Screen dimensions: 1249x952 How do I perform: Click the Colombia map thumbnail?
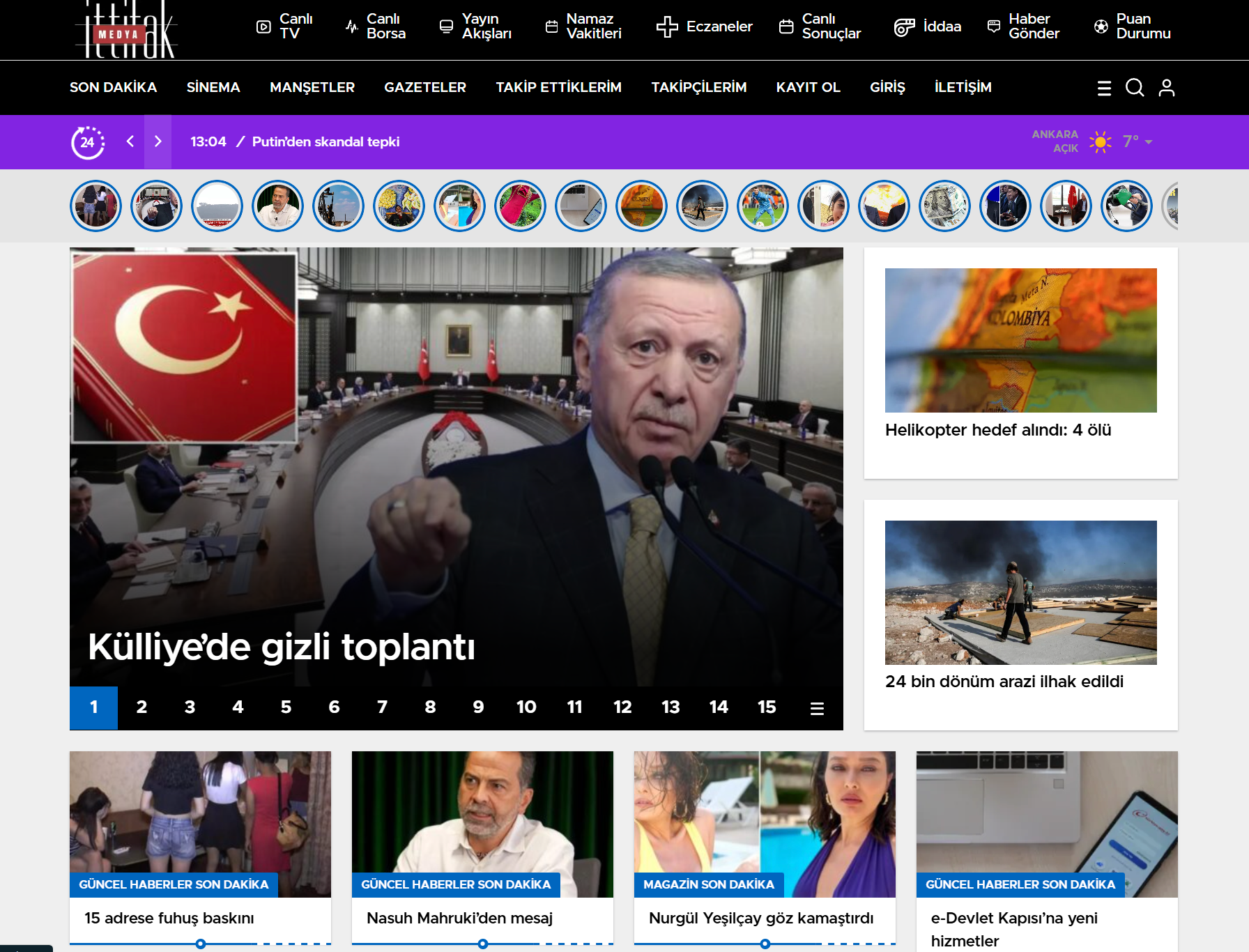(1021, 340)
